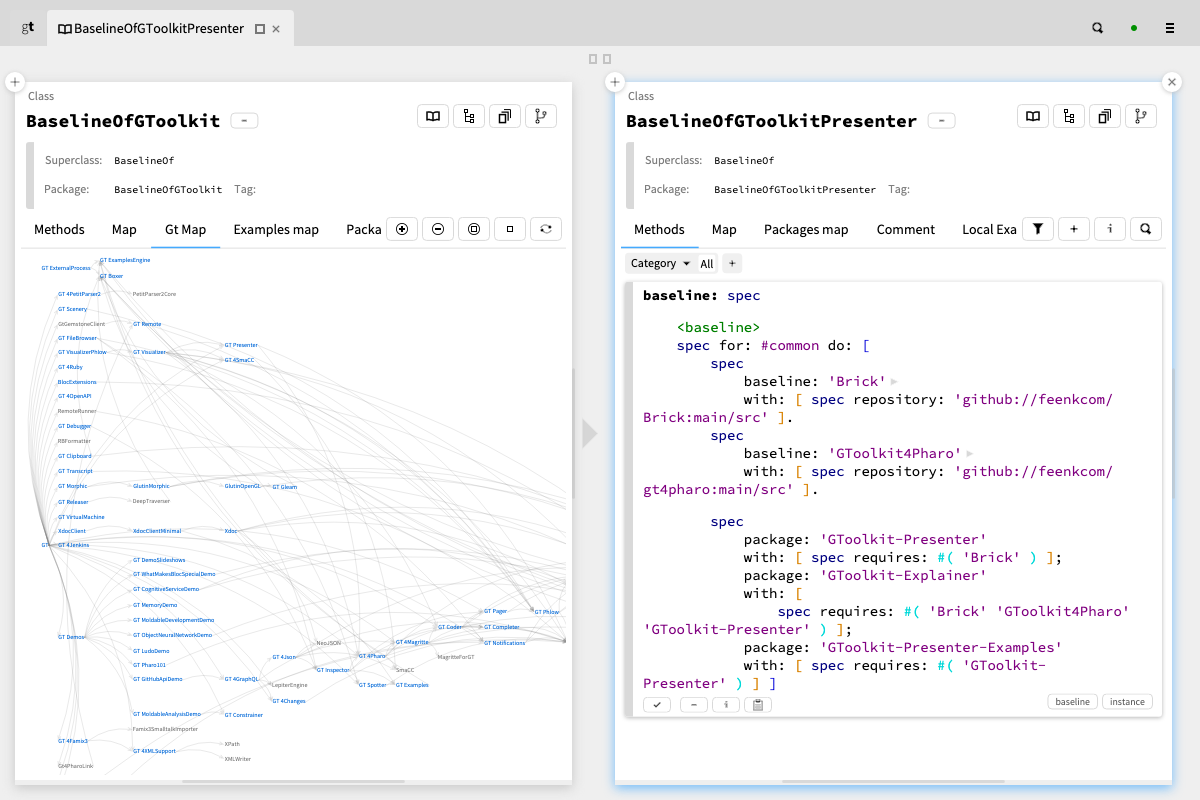Switch to Methods tab in BaselineOfGToolkit pane
Viewport: 1200px width, 800px height.
click(59, 229)
